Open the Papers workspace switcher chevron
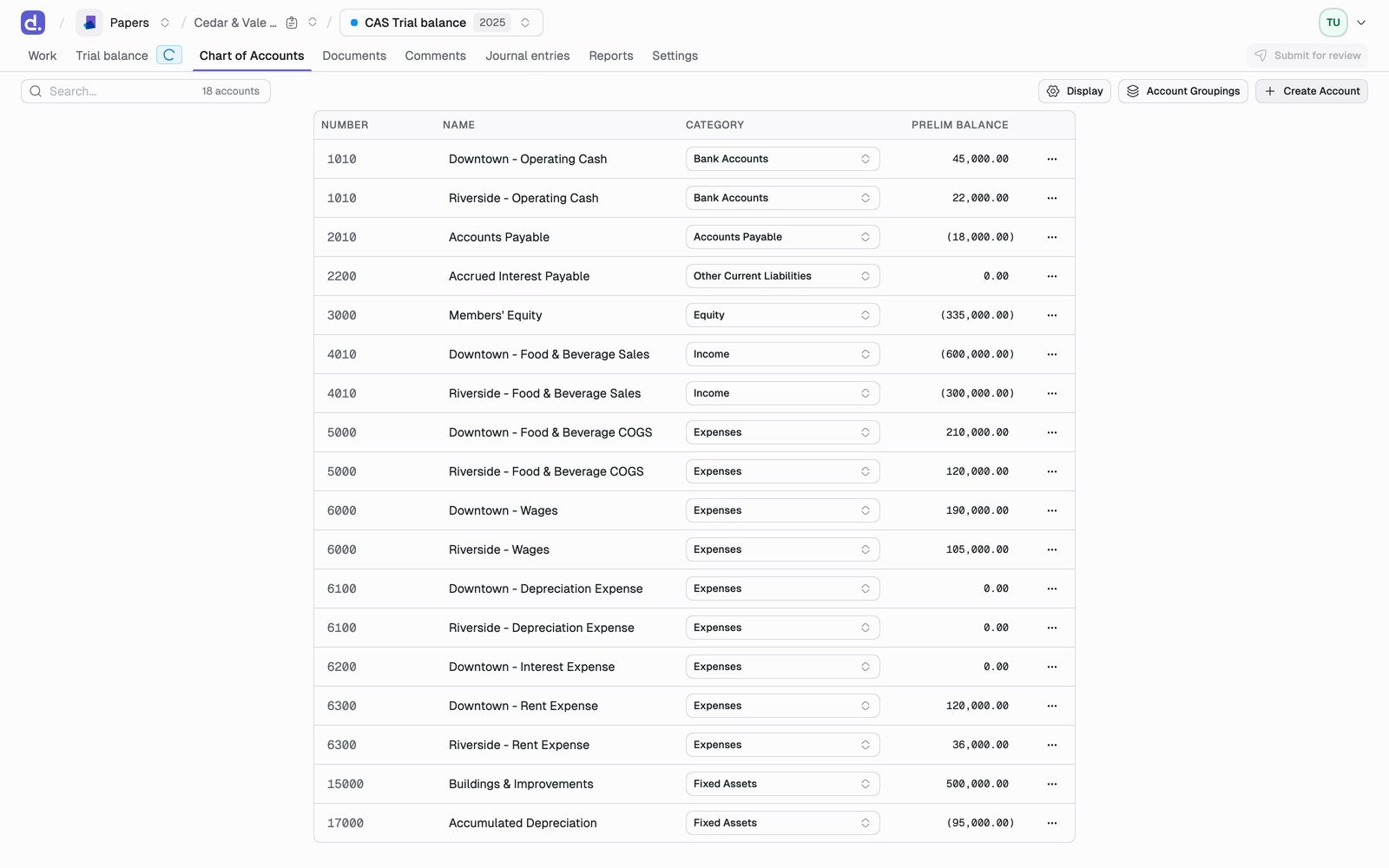The width and height of the screenshot is (1389, 868). (165, 23)
